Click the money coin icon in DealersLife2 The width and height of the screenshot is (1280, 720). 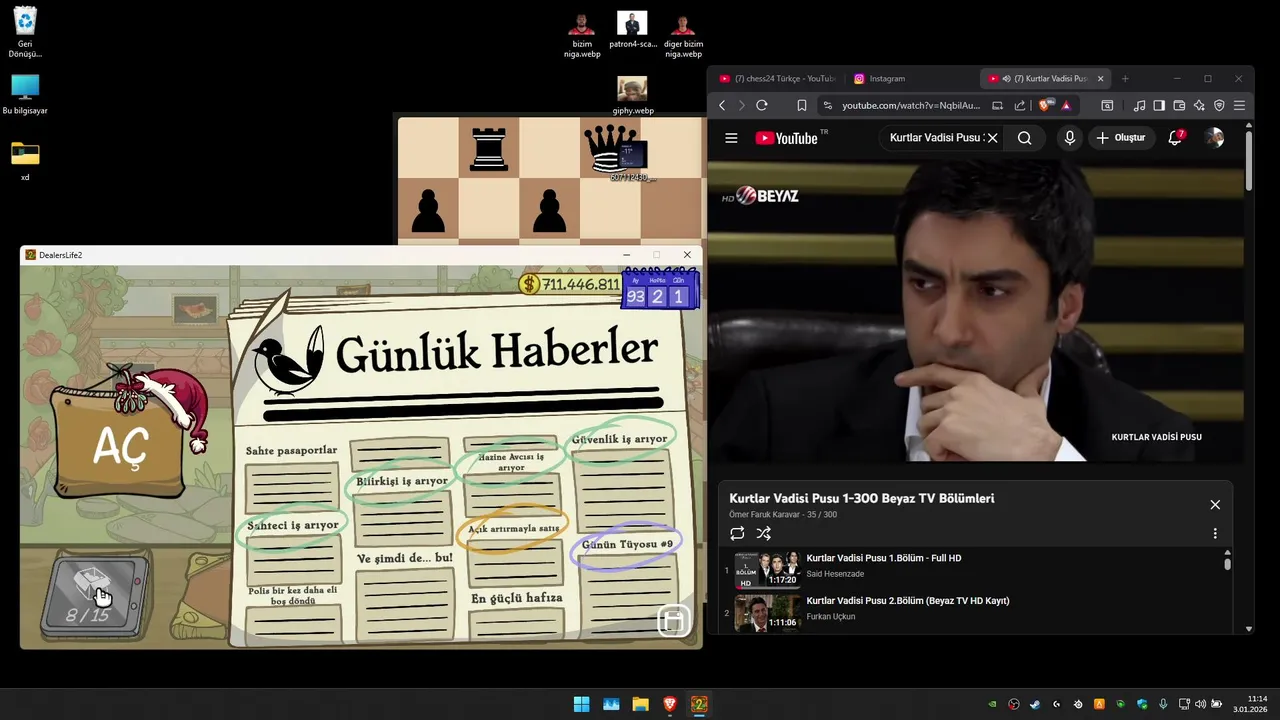coord(529,284)
